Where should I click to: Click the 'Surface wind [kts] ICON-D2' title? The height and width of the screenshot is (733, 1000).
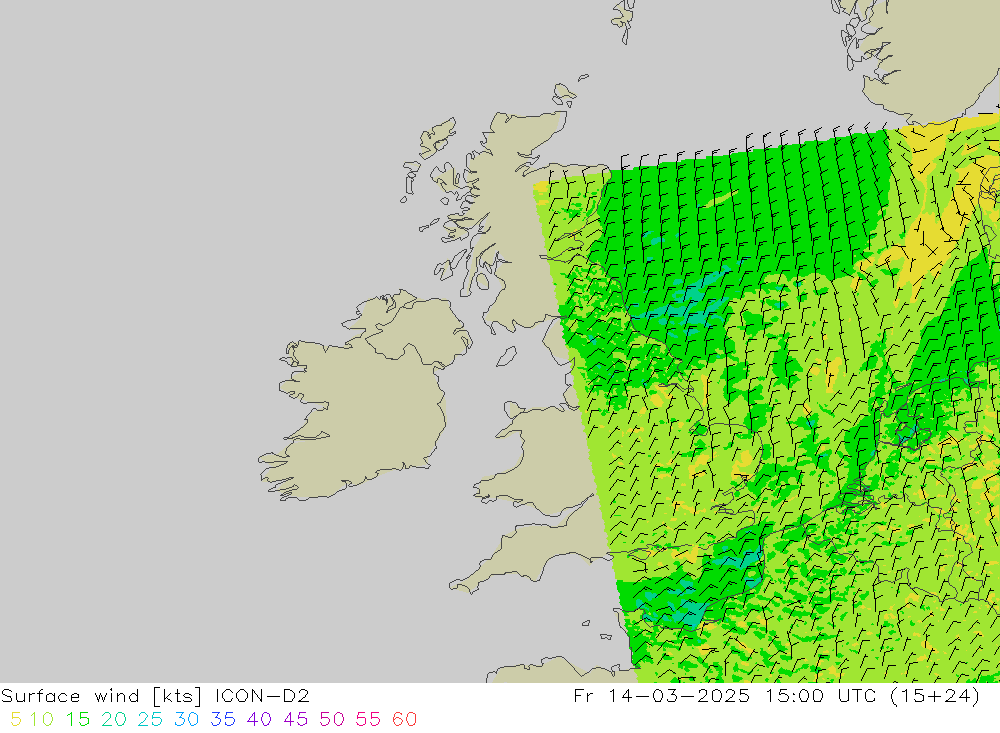(x=155, y=695)
